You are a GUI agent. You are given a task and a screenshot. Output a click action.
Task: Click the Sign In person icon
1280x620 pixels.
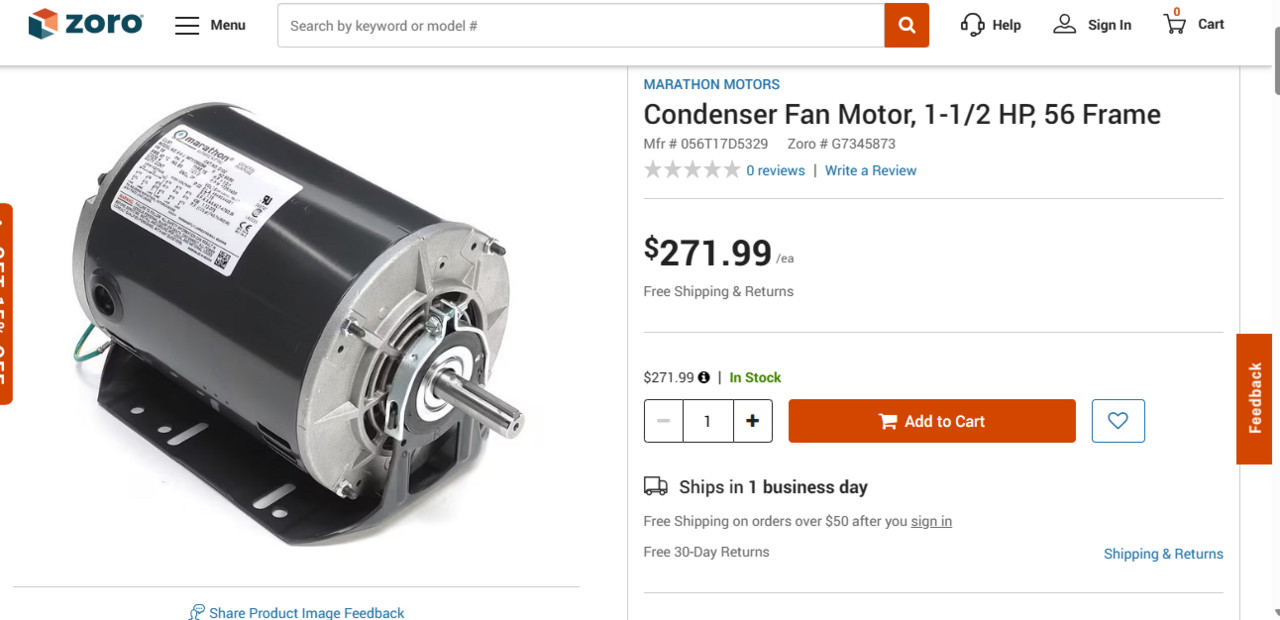pos(1064,24)
